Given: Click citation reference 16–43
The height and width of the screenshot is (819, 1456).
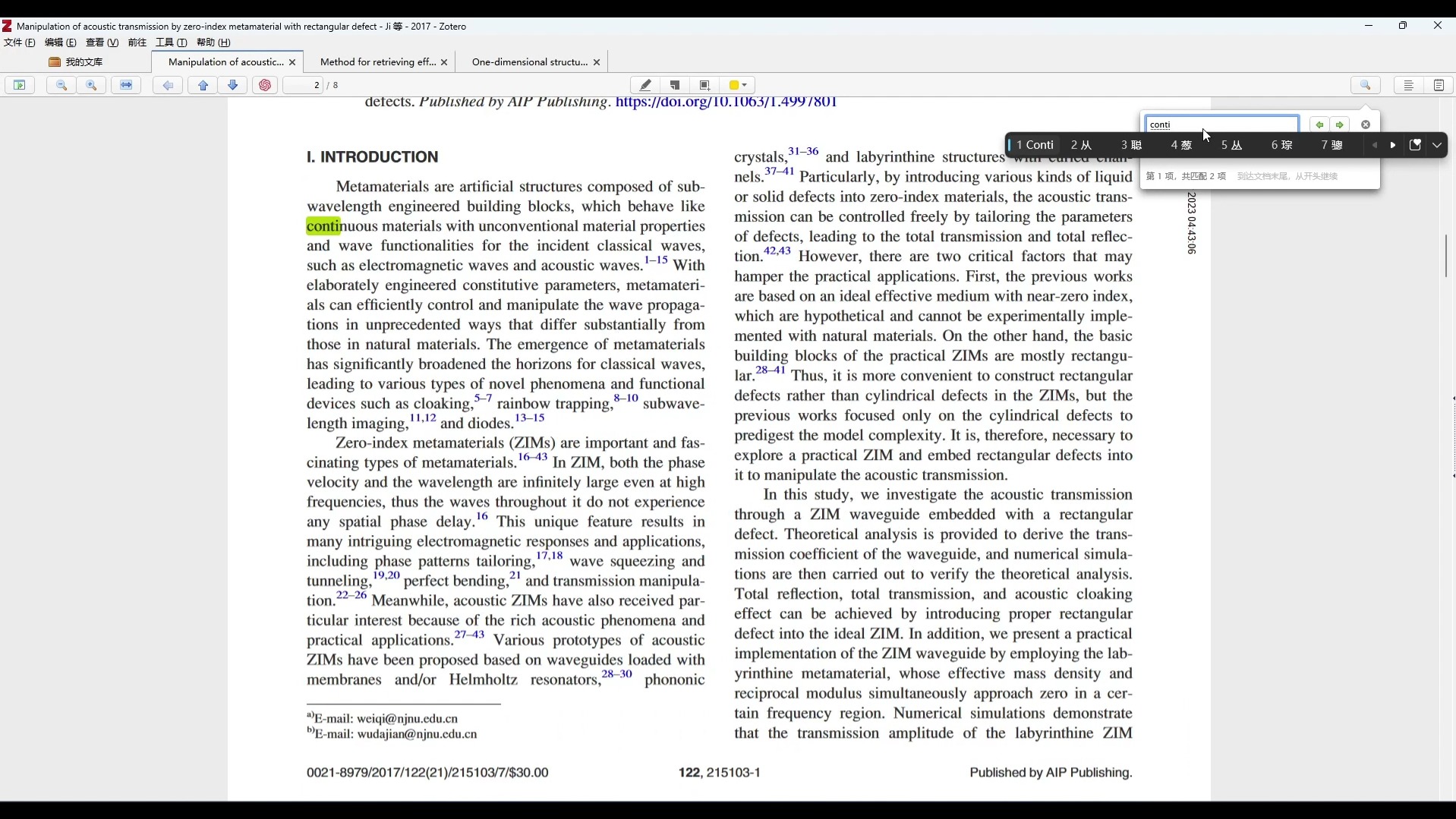Looking at the screenshot, I should coord(532,457).
